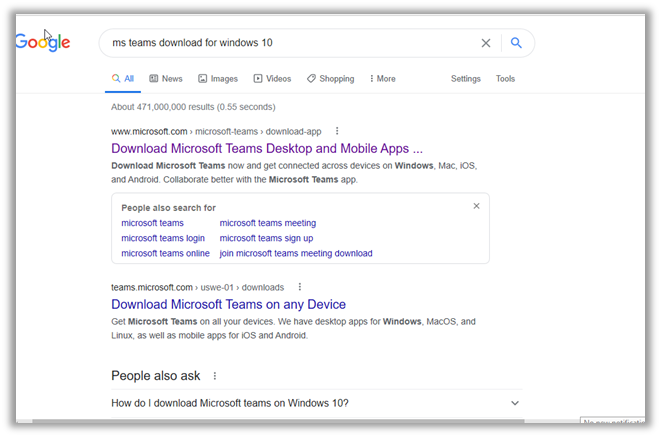Screen dimensions: 661x437
Task: Search suggestion microsoft teams login
Action: click(163, 238)
